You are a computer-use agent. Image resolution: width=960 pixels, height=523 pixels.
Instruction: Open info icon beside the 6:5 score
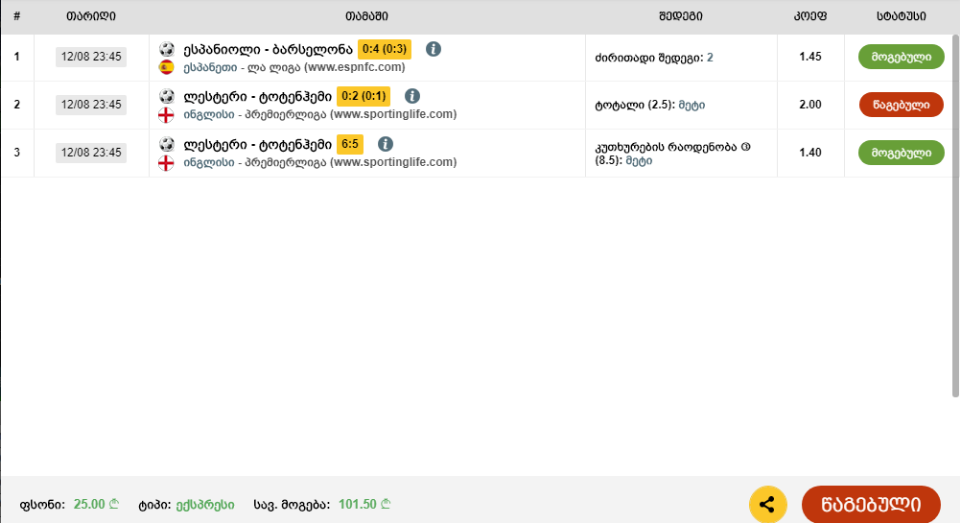[x=385, y=144]
